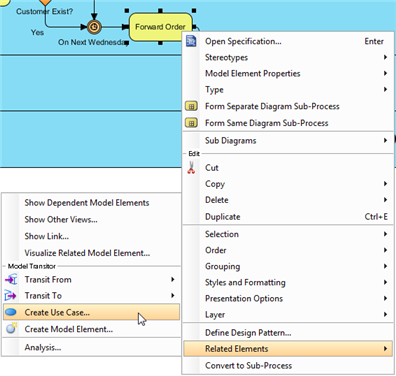Screen dimensions: 396x376
Task: Click the timer event On Next Wednesday
Action: 94,27
